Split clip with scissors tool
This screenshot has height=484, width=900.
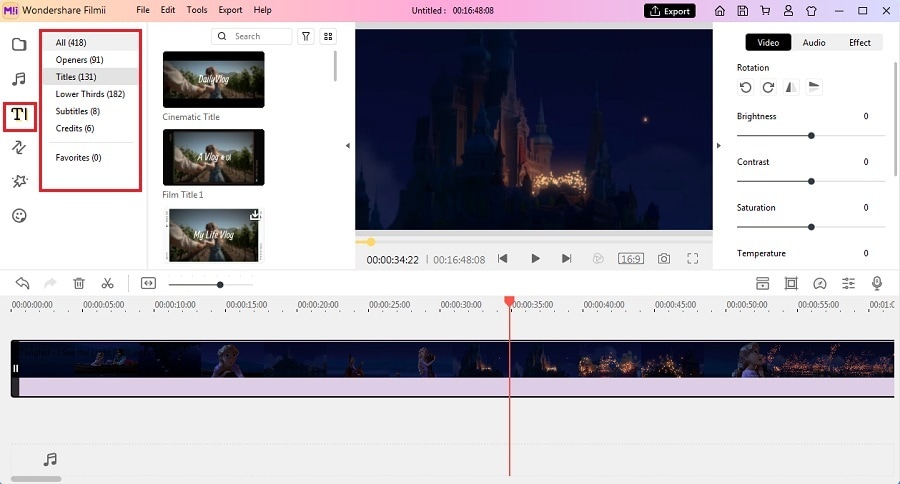(x=107, y=283)
